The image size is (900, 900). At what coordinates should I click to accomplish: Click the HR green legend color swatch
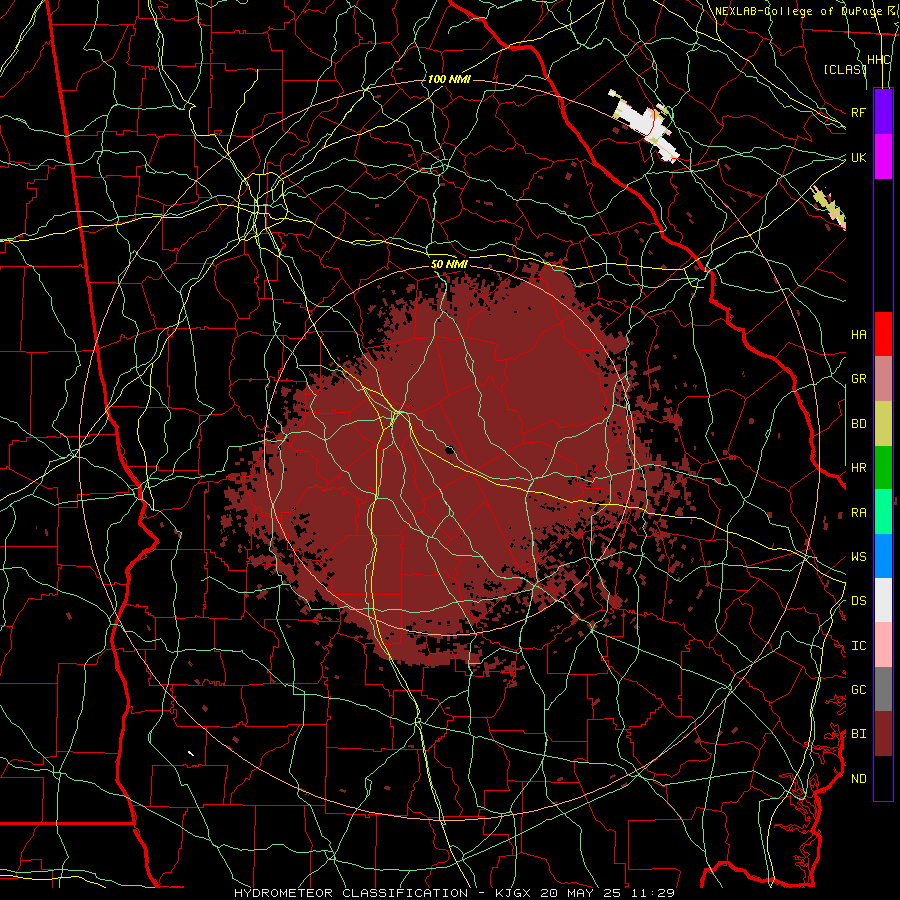click(x=883, y=468)
